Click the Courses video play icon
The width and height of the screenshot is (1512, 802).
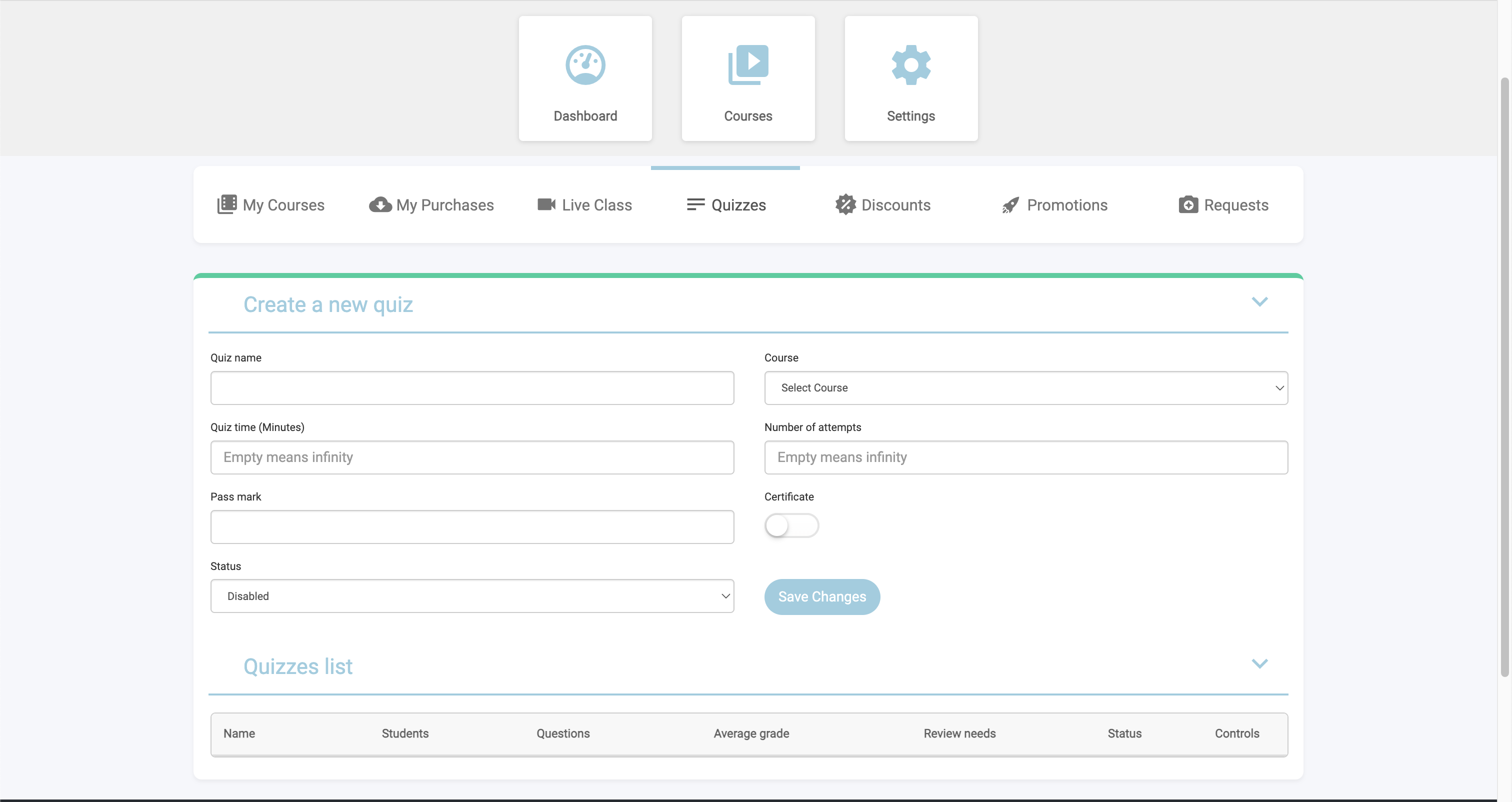(x=748, y=64)
